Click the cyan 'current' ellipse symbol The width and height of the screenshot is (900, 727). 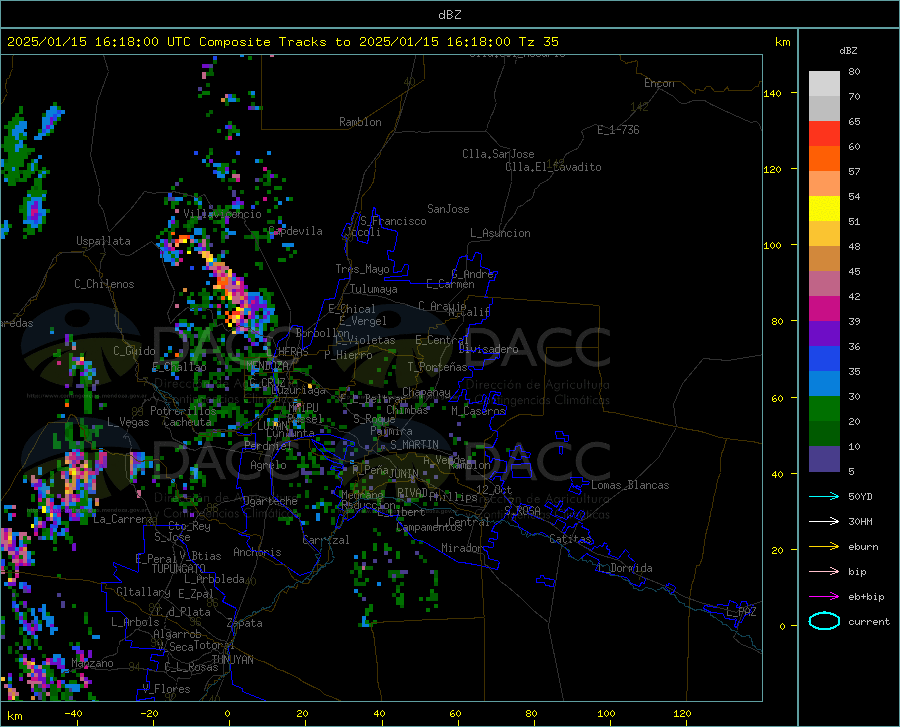coord(824,621)
